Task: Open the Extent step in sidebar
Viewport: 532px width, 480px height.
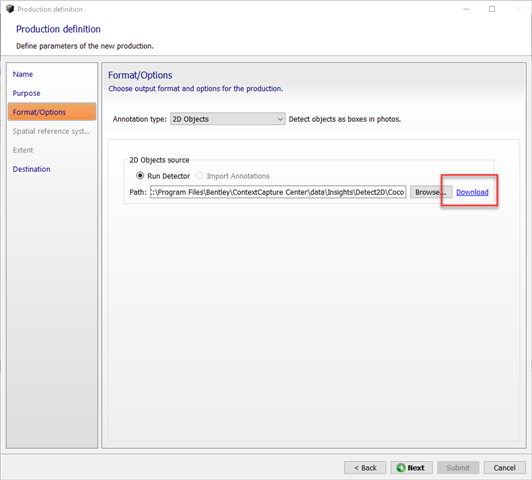Action: click(23, 150)
